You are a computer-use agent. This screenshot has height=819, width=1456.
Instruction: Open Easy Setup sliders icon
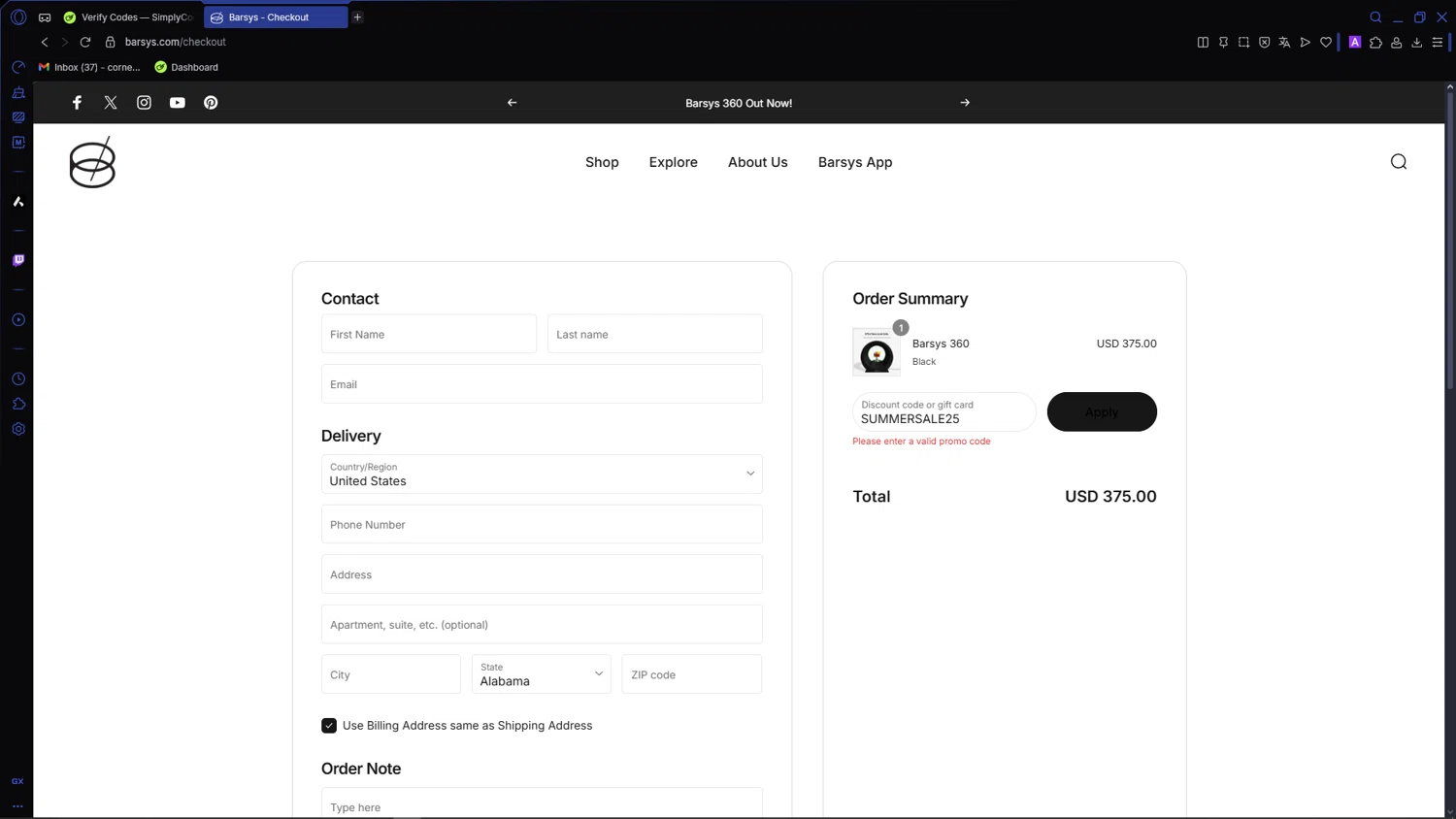[1438, 42]
